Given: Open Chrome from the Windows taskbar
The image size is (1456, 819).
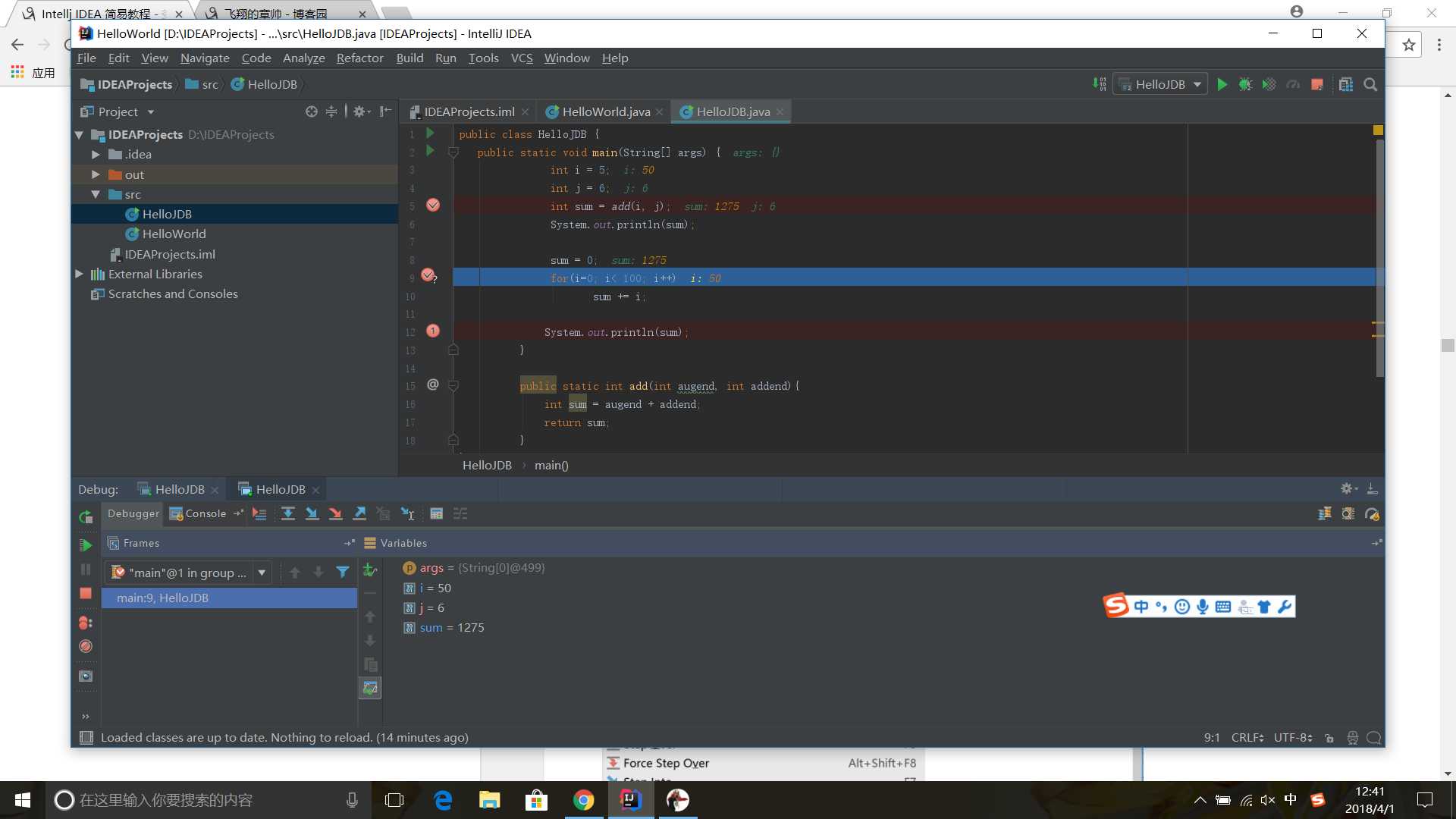Looking at the screenshot, I should [x=583, y=800].
